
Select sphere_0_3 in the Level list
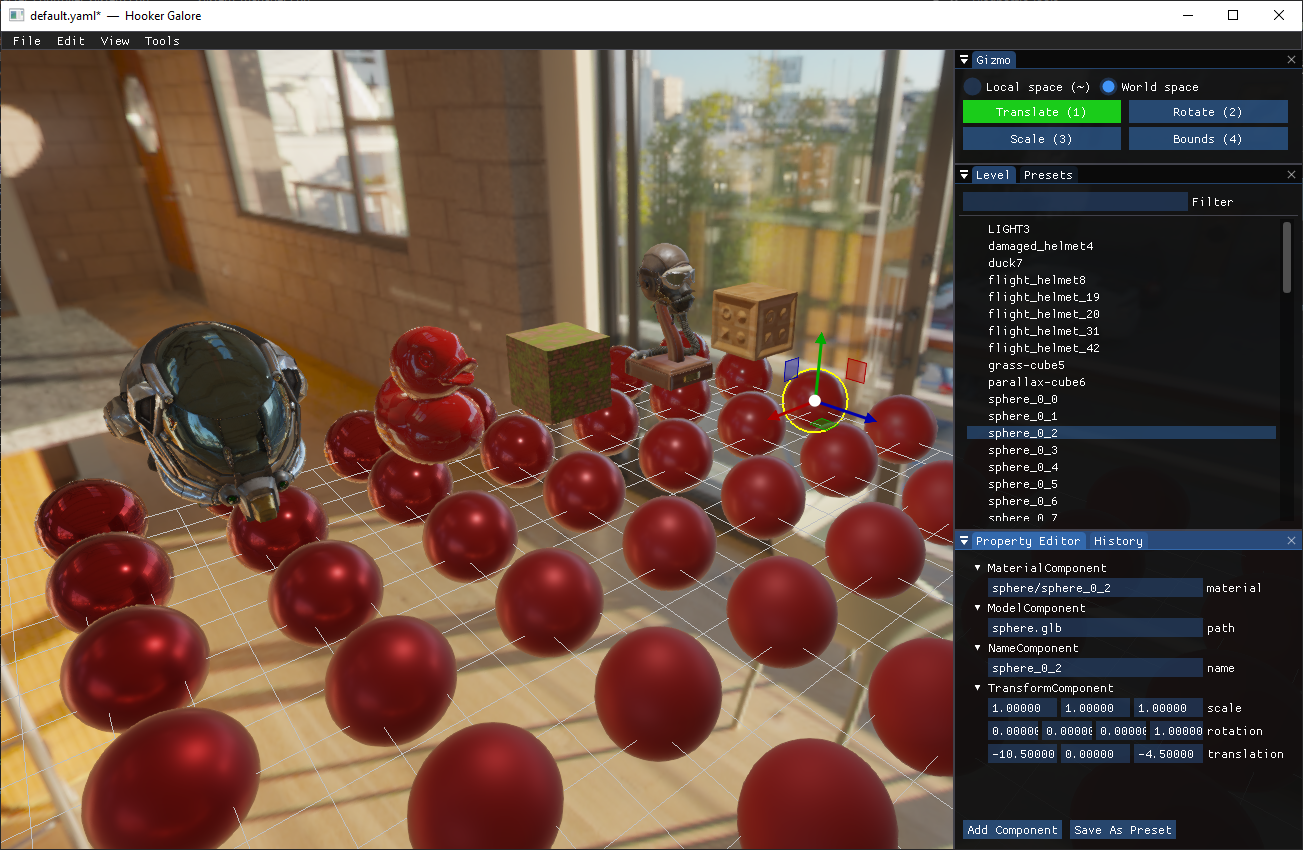coord(1121,450)
